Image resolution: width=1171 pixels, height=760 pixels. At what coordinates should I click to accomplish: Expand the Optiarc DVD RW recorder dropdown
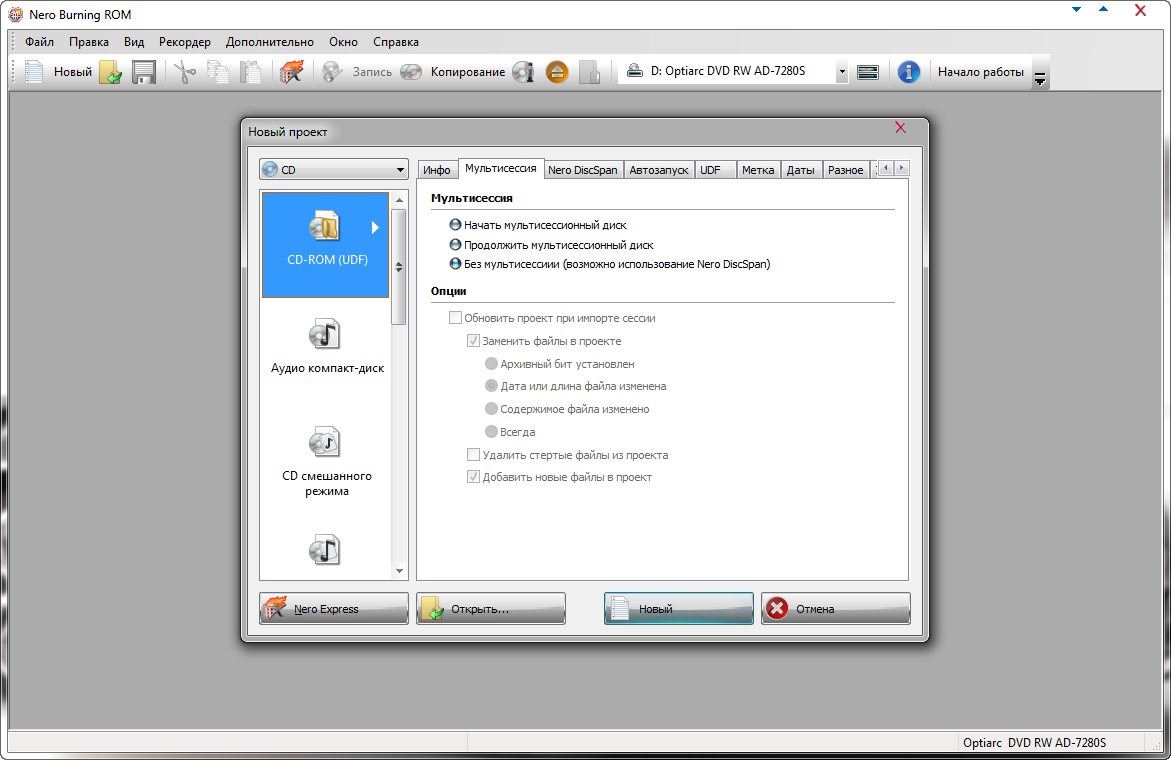click(841, 72)
